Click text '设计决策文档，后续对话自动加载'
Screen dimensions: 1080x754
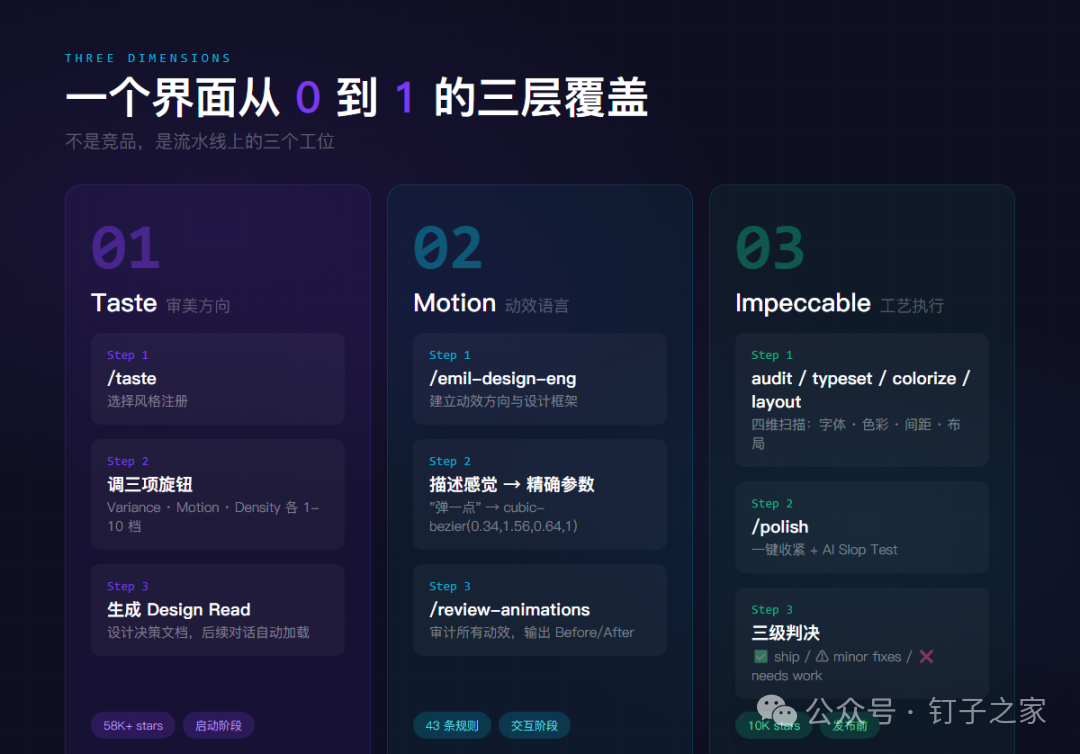click(208, 633)
